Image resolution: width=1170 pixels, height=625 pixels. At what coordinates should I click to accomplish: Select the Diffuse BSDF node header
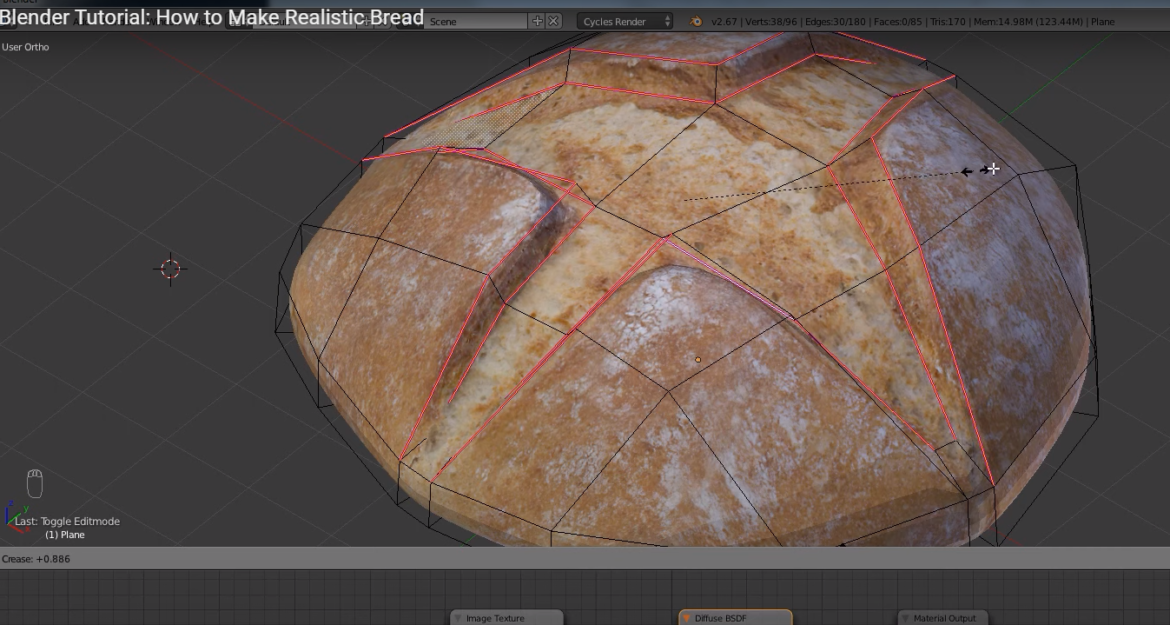735,618
